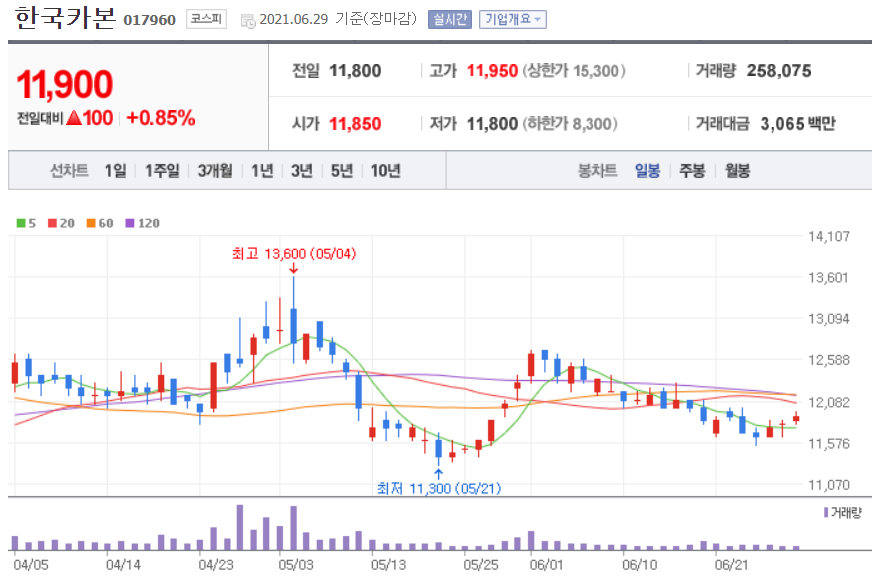The height and width of the screenshot is (581, 872).
Task: Click the 13,094 price axis label
Action: point(829,319)
